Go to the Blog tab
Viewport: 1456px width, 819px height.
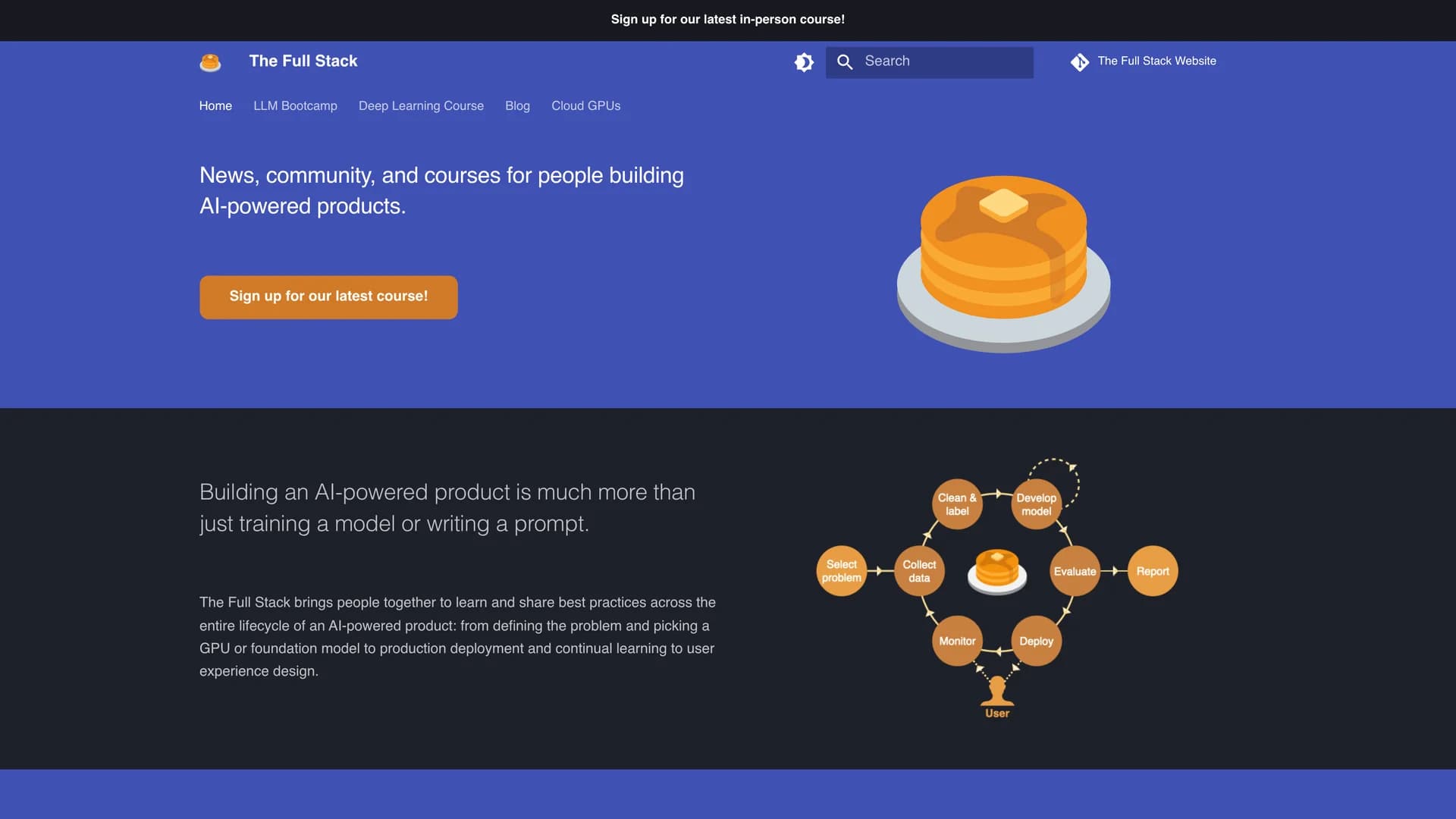[x=517, y=106]
